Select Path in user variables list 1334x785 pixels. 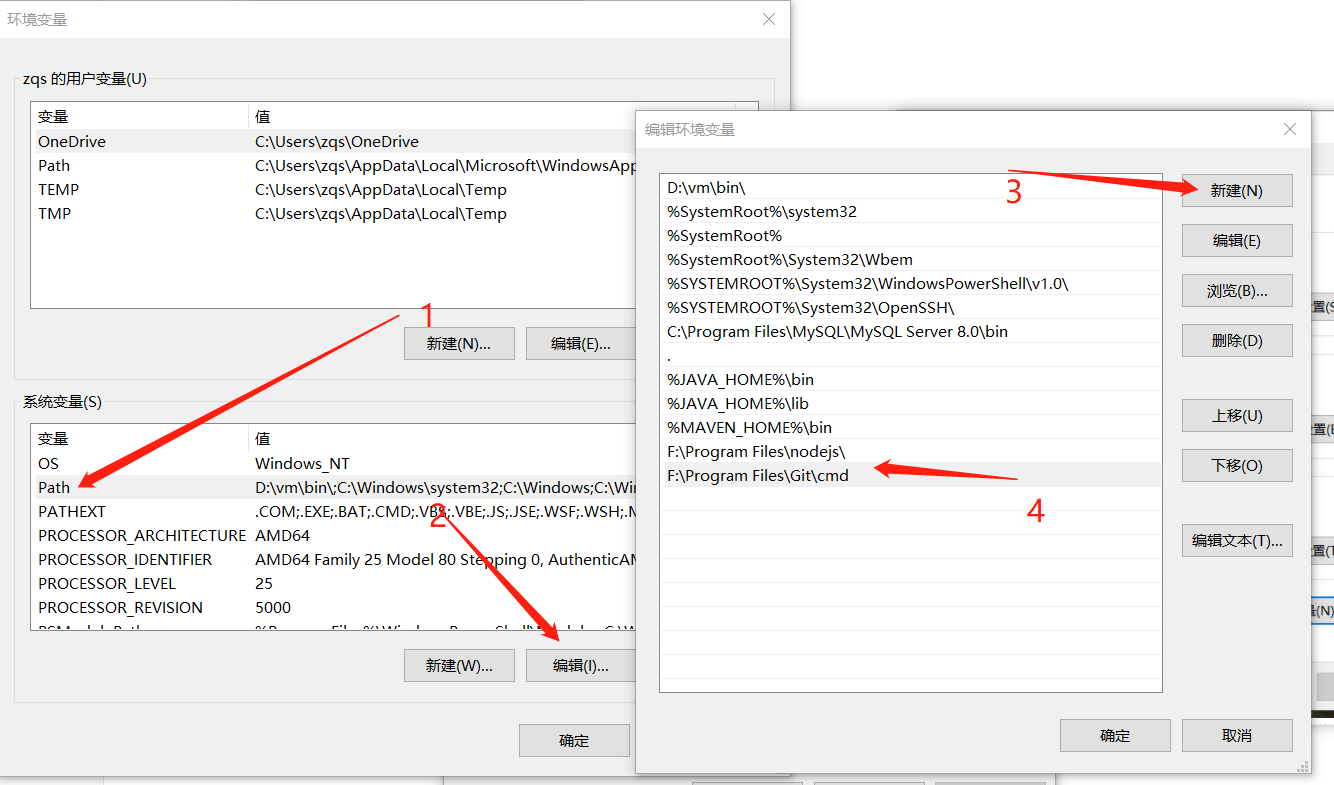54,165
